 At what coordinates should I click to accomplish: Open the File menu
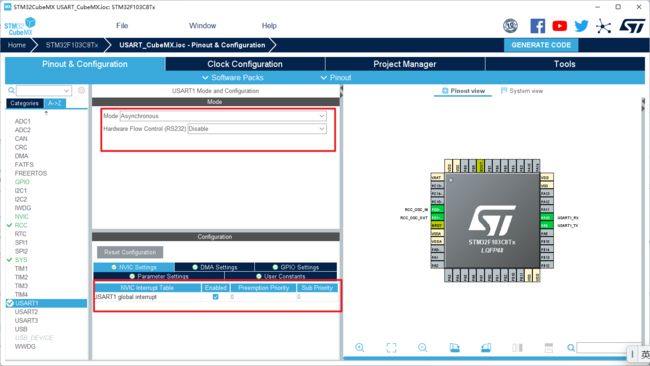click(x=122, y=26)
